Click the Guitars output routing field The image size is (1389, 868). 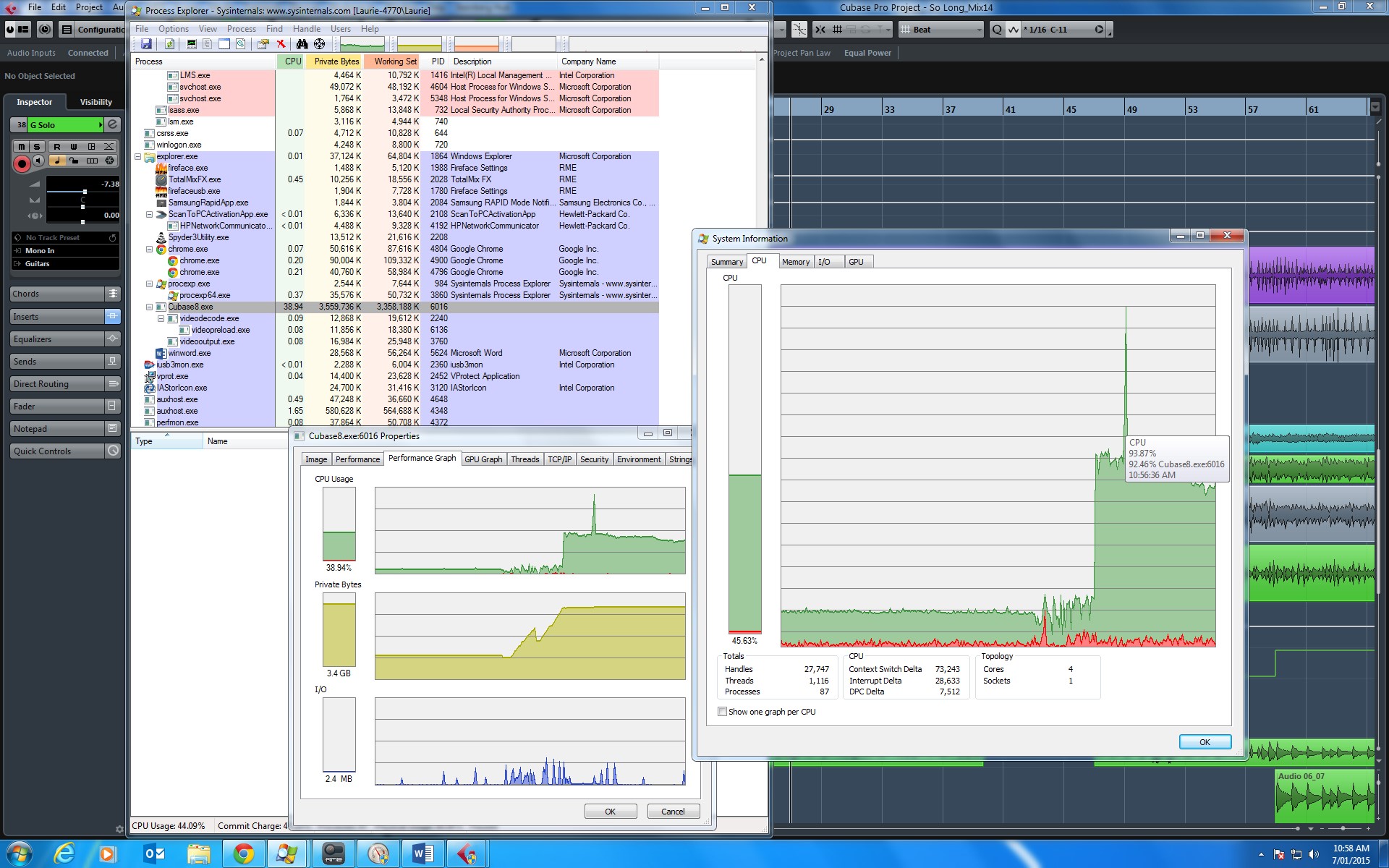click(x=65, y=263)
